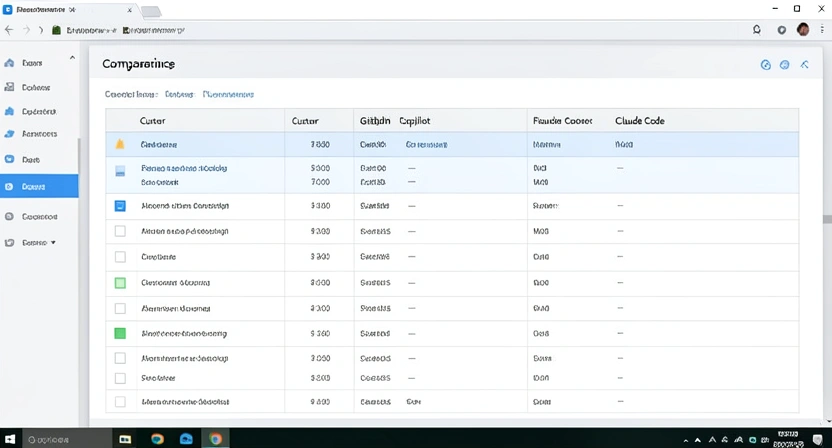The image size is (832, 448).
Task: Open Task View icon on taskbar
Action: click(x=125, y=439)
